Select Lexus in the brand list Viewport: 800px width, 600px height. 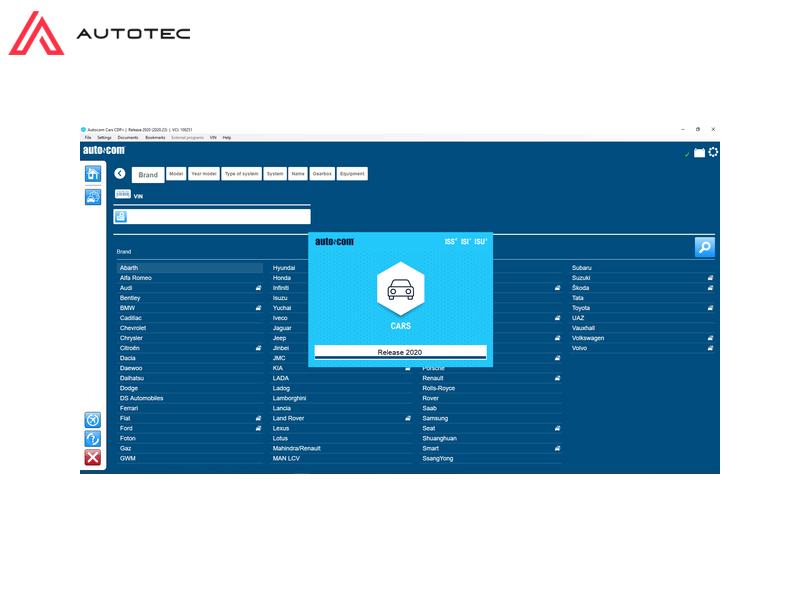[341, 428]
